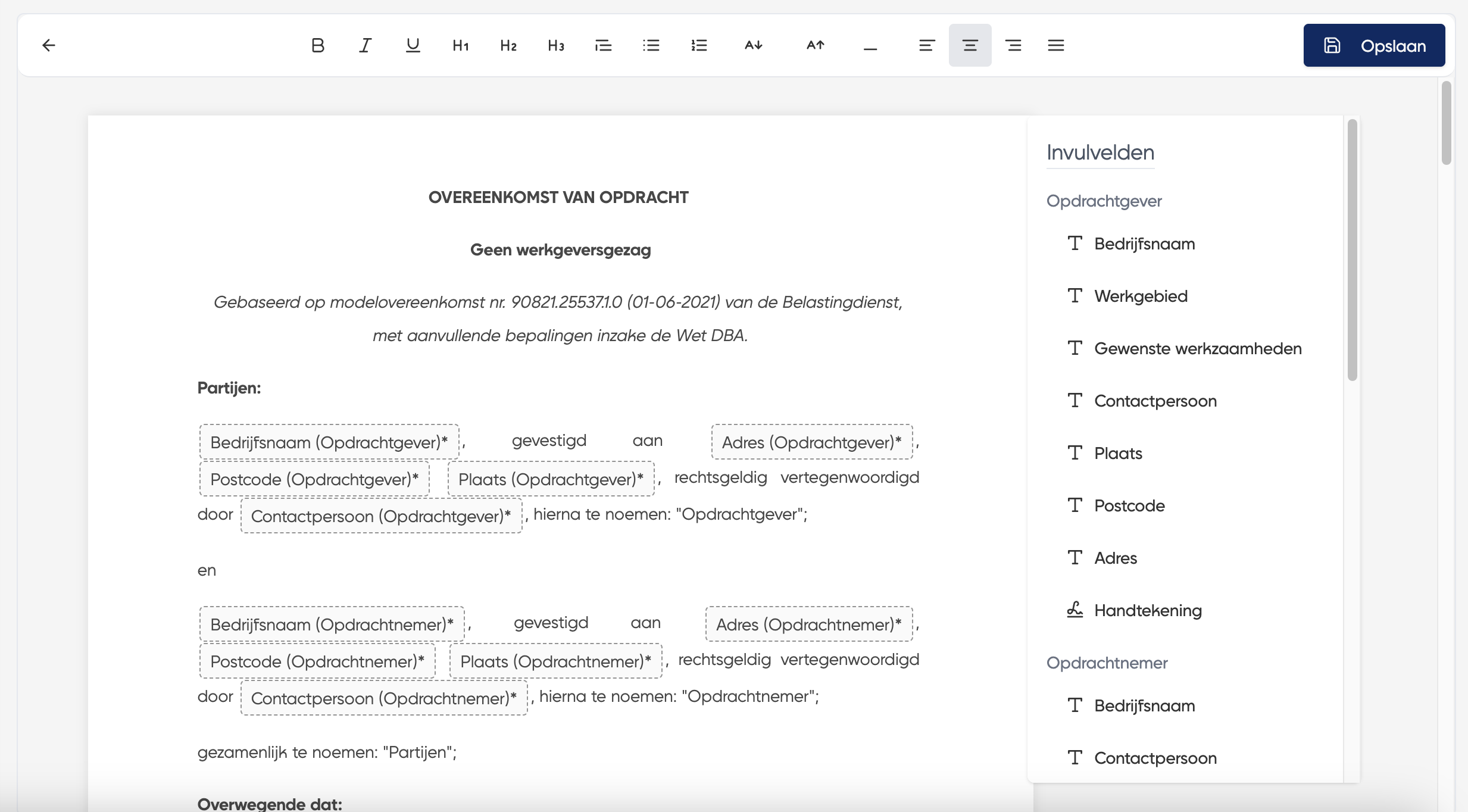Go back using the left arrow

pos(48,45)
